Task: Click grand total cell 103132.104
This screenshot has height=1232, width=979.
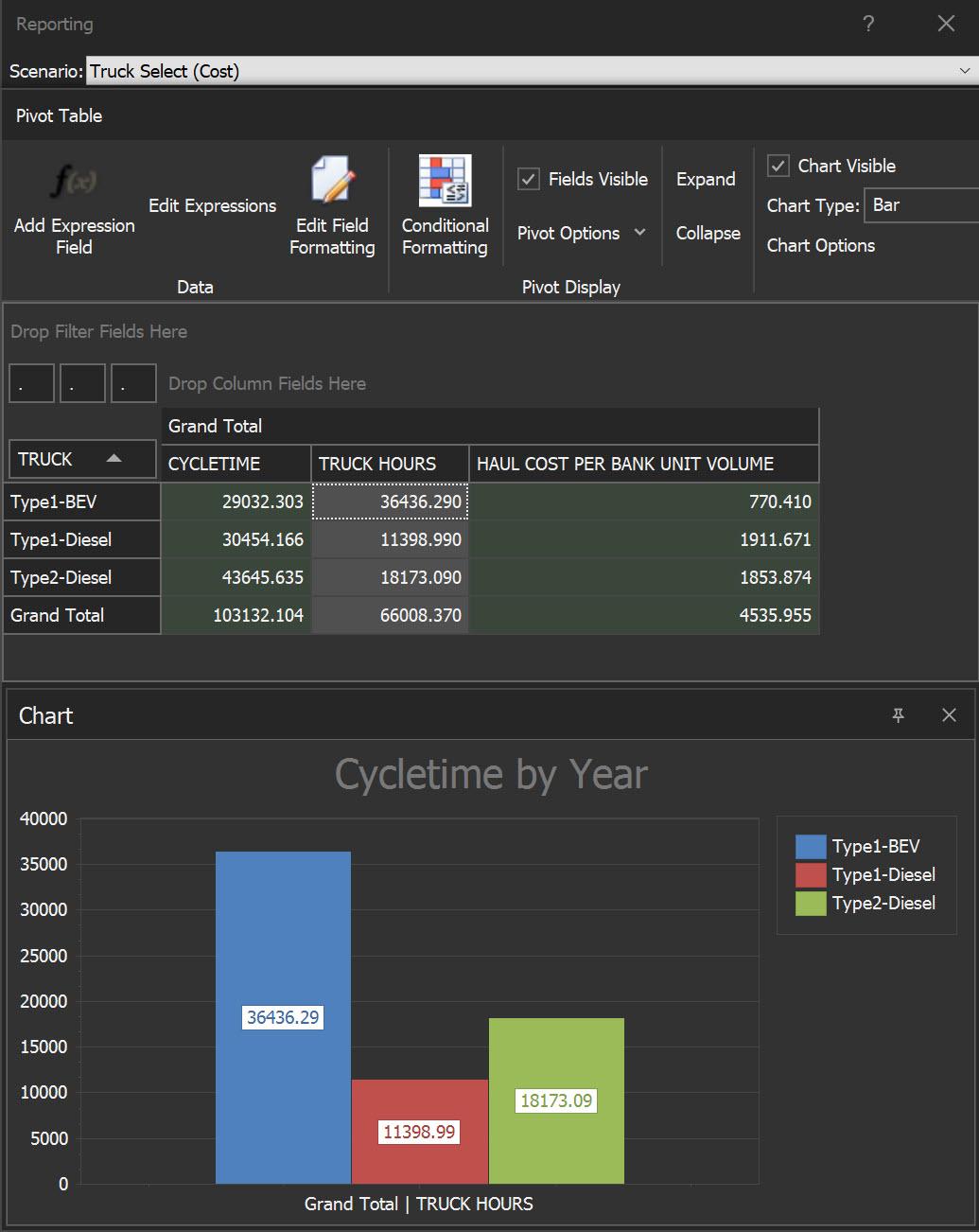Action: (x=236, y=615)
